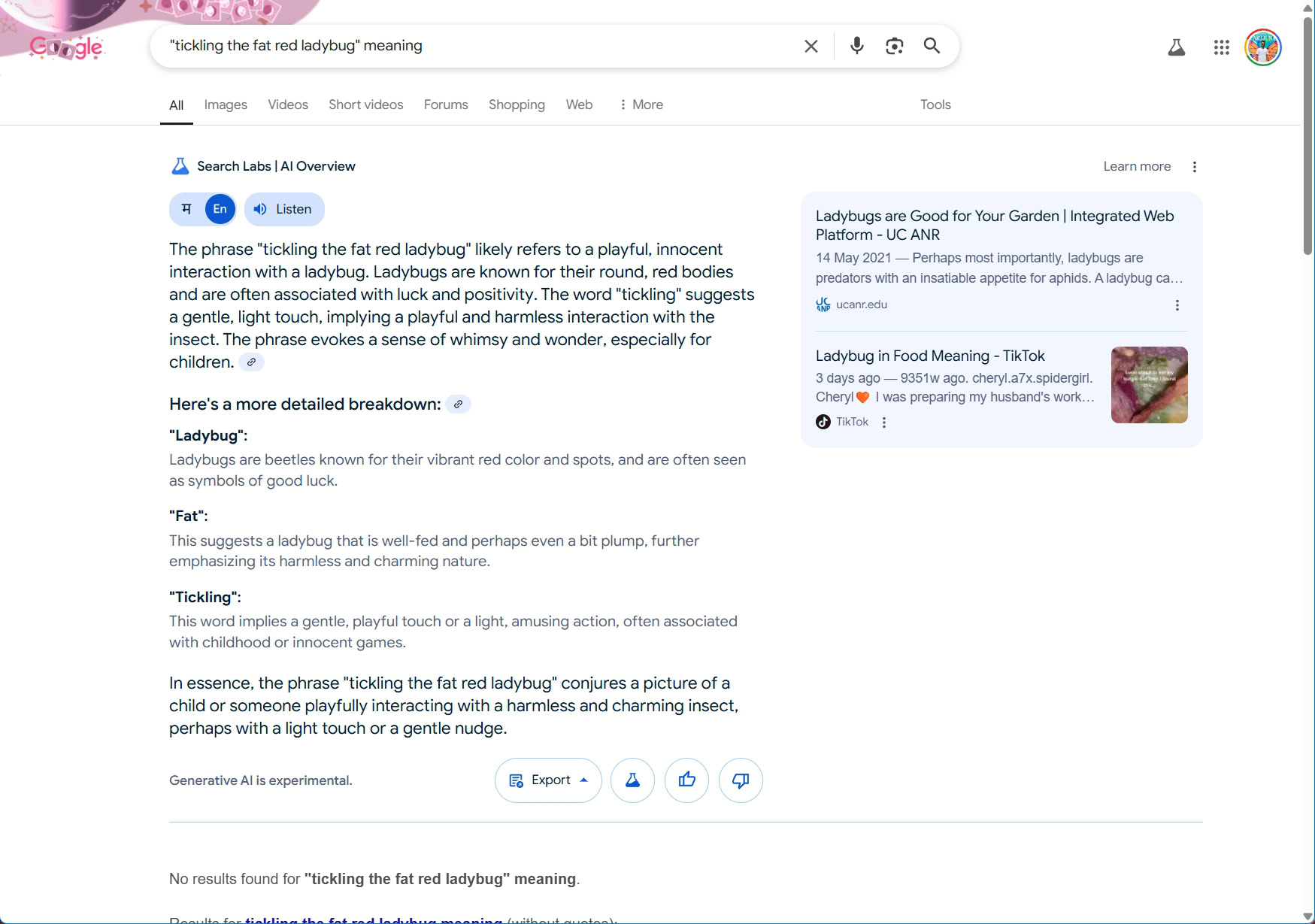Open the Google account profile avatar
The height and width of the screenshot is (924, 1315).
coord(1263,48)
